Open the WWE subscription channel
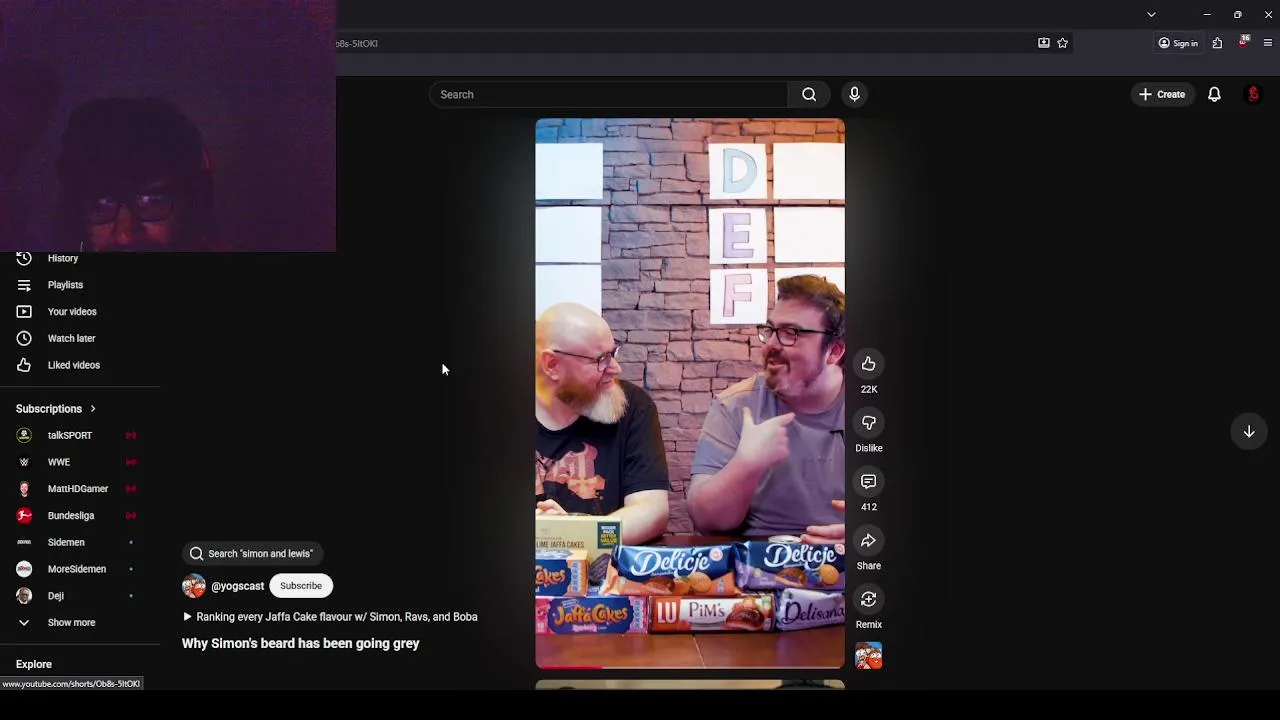Image resolution: width=1280 pixels, height=720 pixels. click(58, 462)
